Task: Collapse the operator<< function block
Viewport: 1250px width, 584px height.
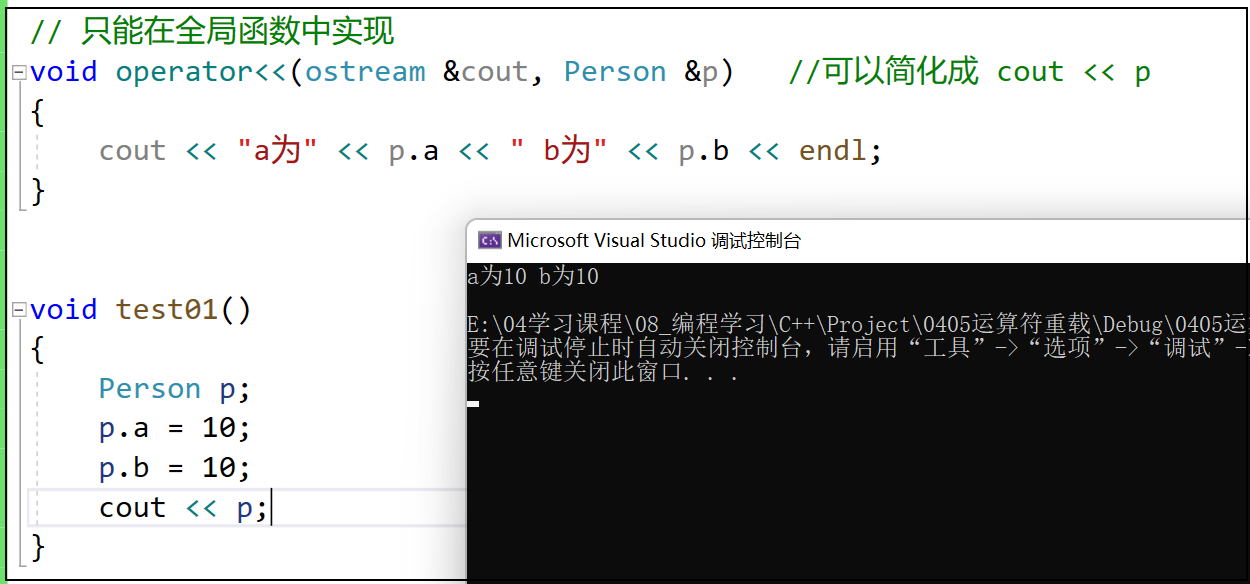Action: click(x=18, y=72)
